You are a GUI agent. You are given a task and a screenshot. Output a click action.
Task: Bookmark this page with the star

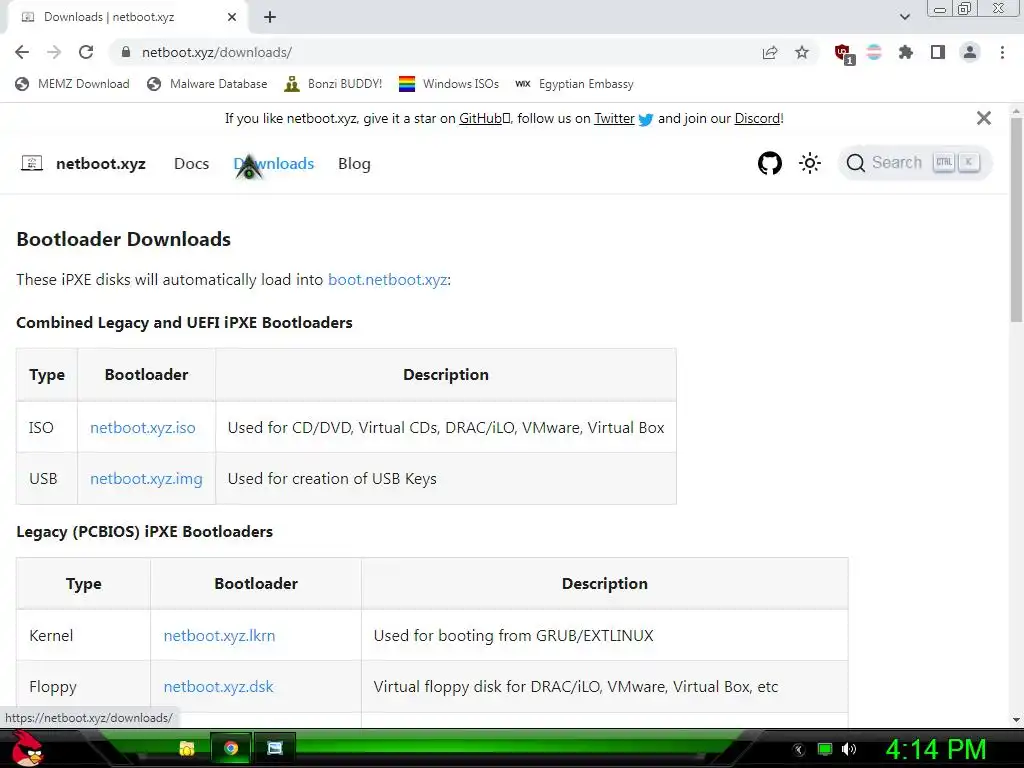click(x=802, y=52)
